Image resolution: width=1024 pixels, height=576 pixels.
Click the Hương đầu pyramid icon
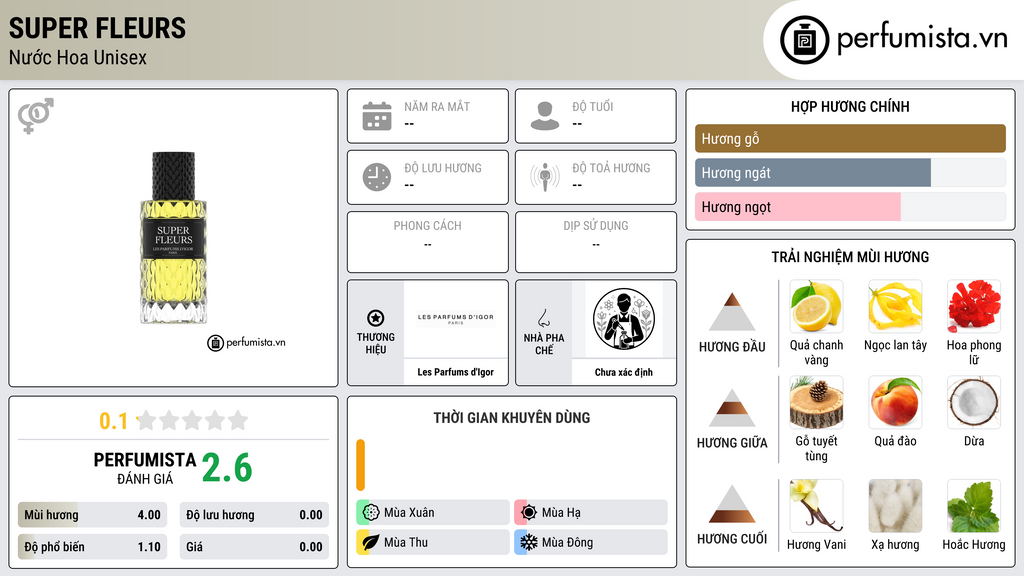tap(732, 312)
